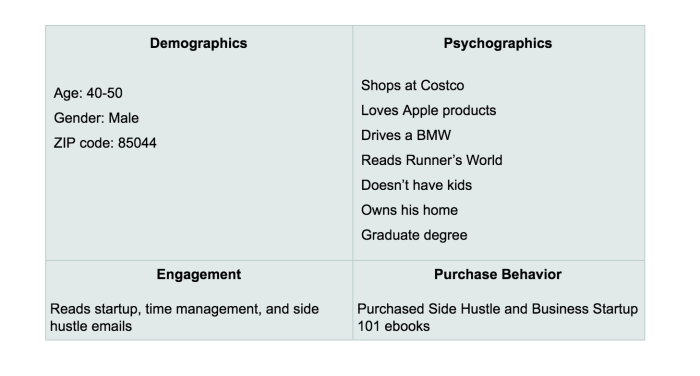Click the Psychographics heading
Screen dimensions: 700x376
(498, 43)
